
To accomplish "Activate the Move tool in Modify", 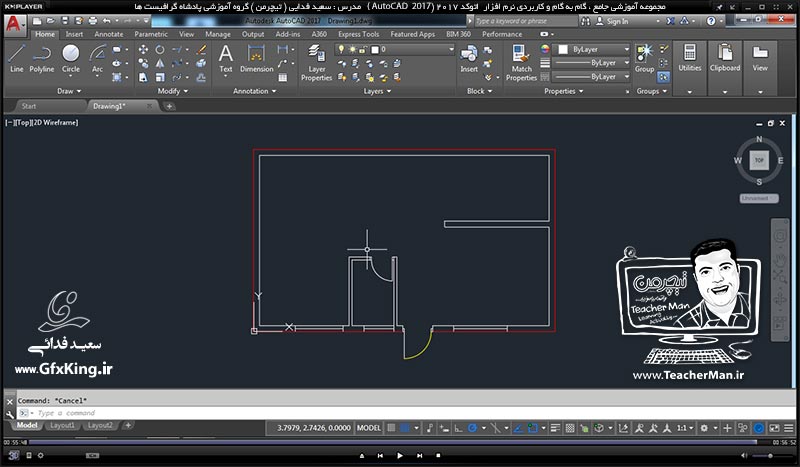I will (x=143, y=50).
